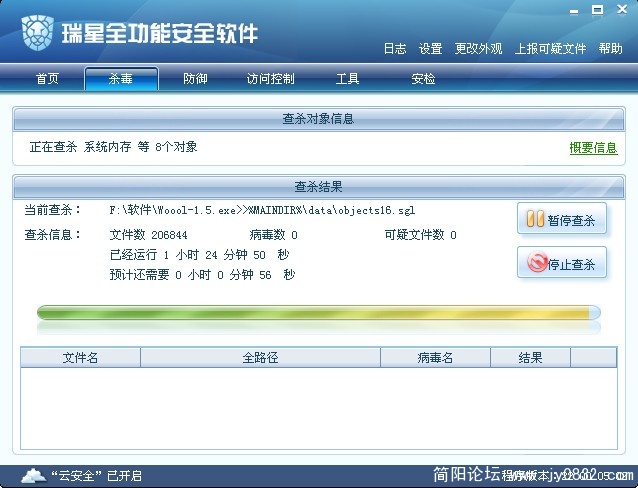Click the current scan path F:\软件\Woool-1.5.exe
This screenshot has height=488, width=638.
click(x=262, y=210)
